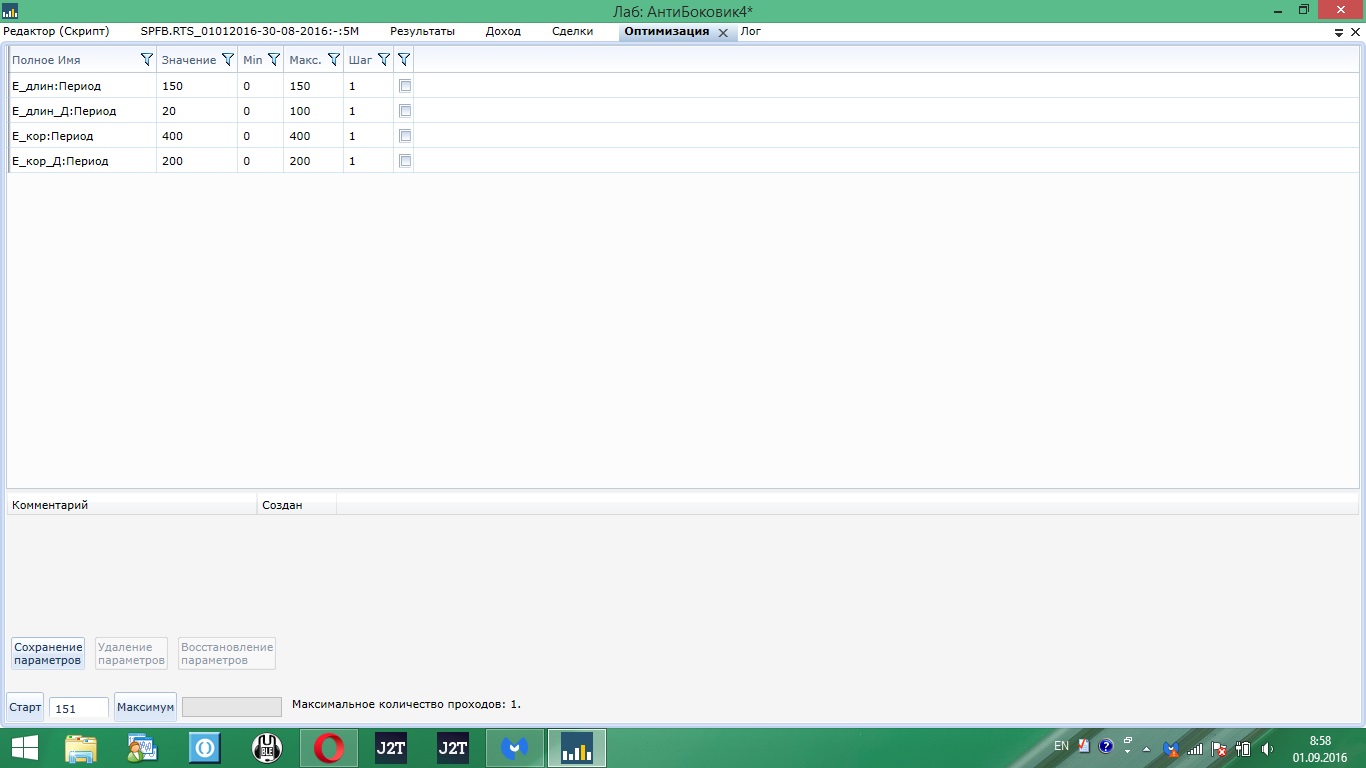The width and height of the screenshot is (1366, 768).
Task: Open the filter for the Шаг column
Action: [383, 60]
